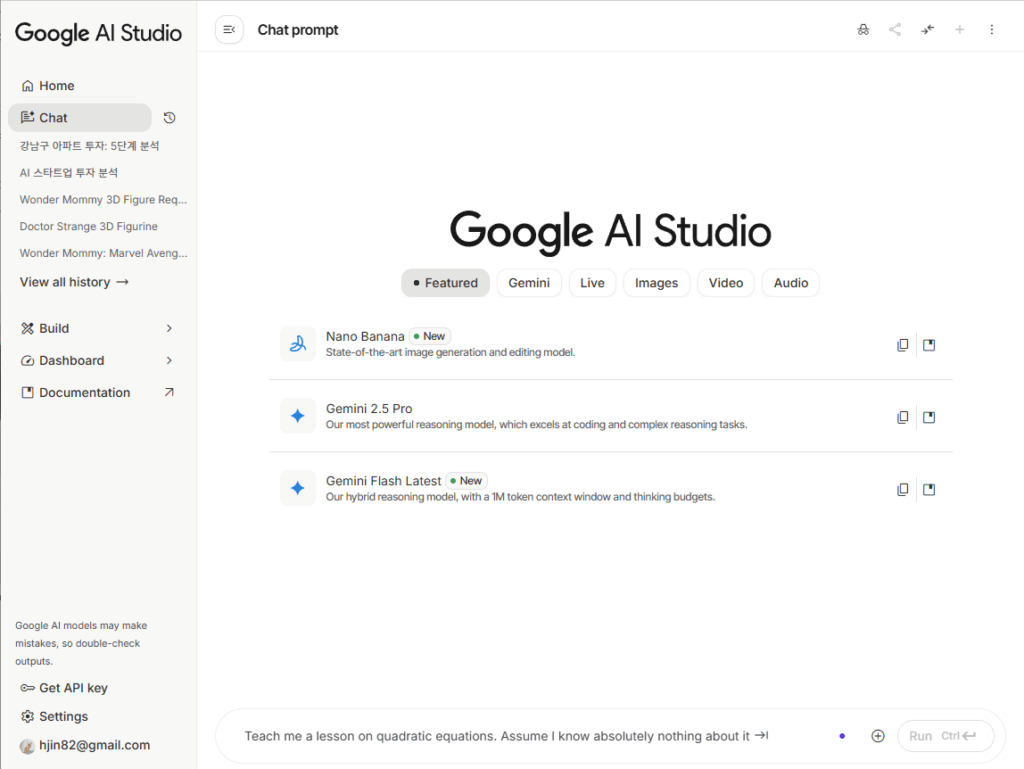The width and height of the screenshot is (1024, 769).
Task: Select the Audio model filter
Action: click(x=790, y=283)
